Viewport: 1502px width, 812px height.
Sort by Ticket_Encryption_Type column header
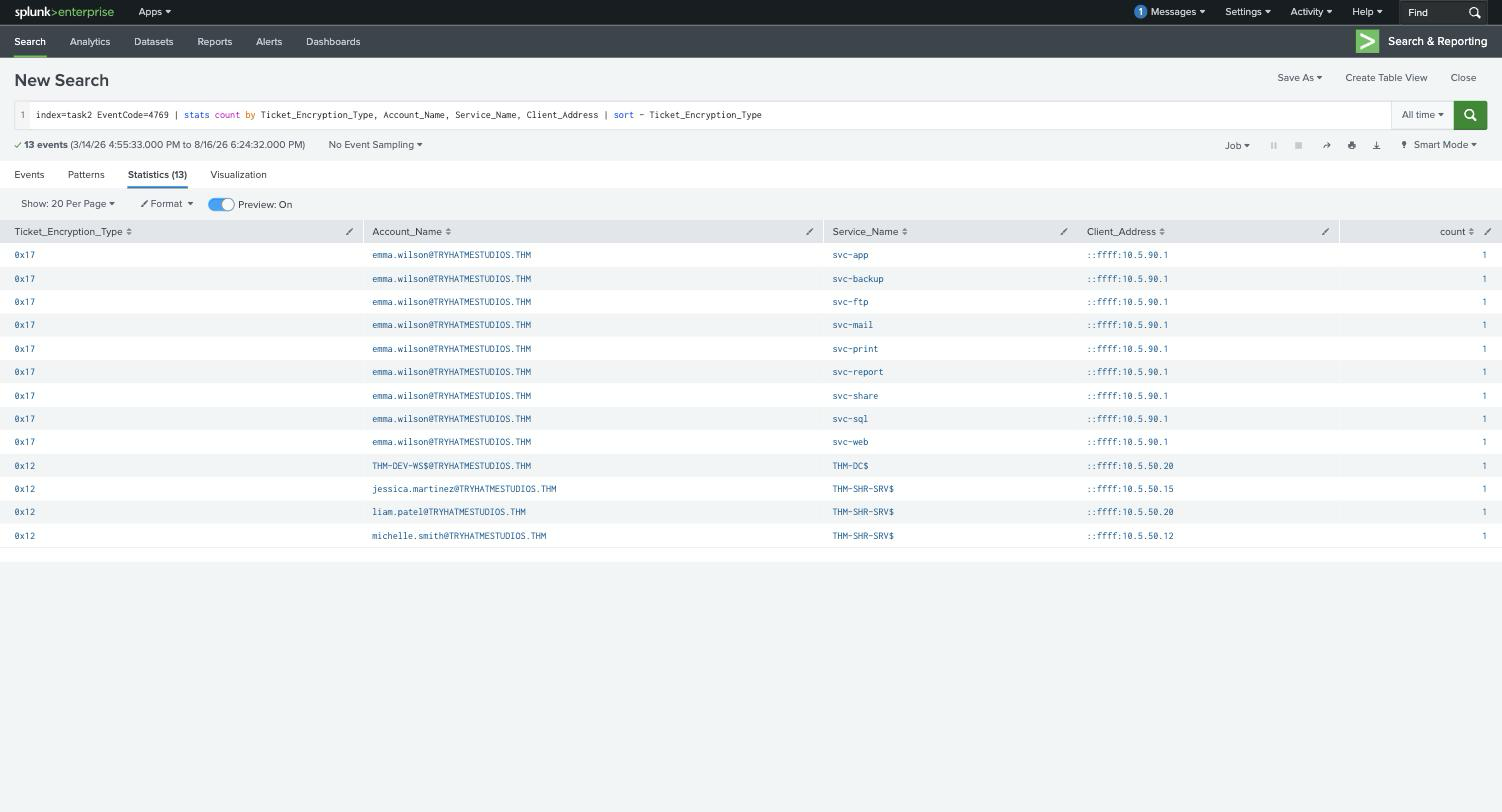(x=73, y=232)
